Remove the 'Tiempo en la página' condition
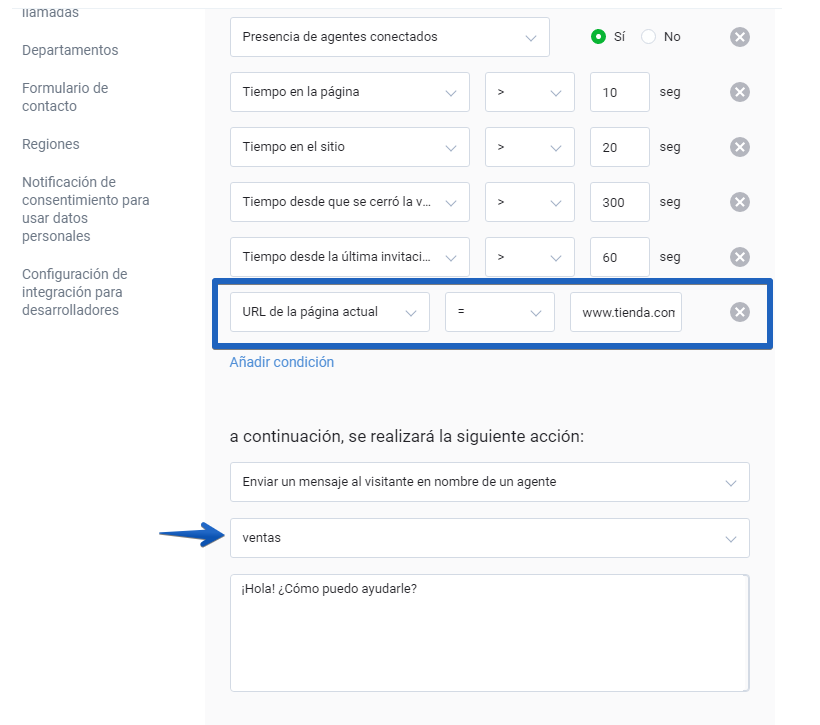Viewport: 820px width, 725px height. pyautogui.click(x=739, y=92)
